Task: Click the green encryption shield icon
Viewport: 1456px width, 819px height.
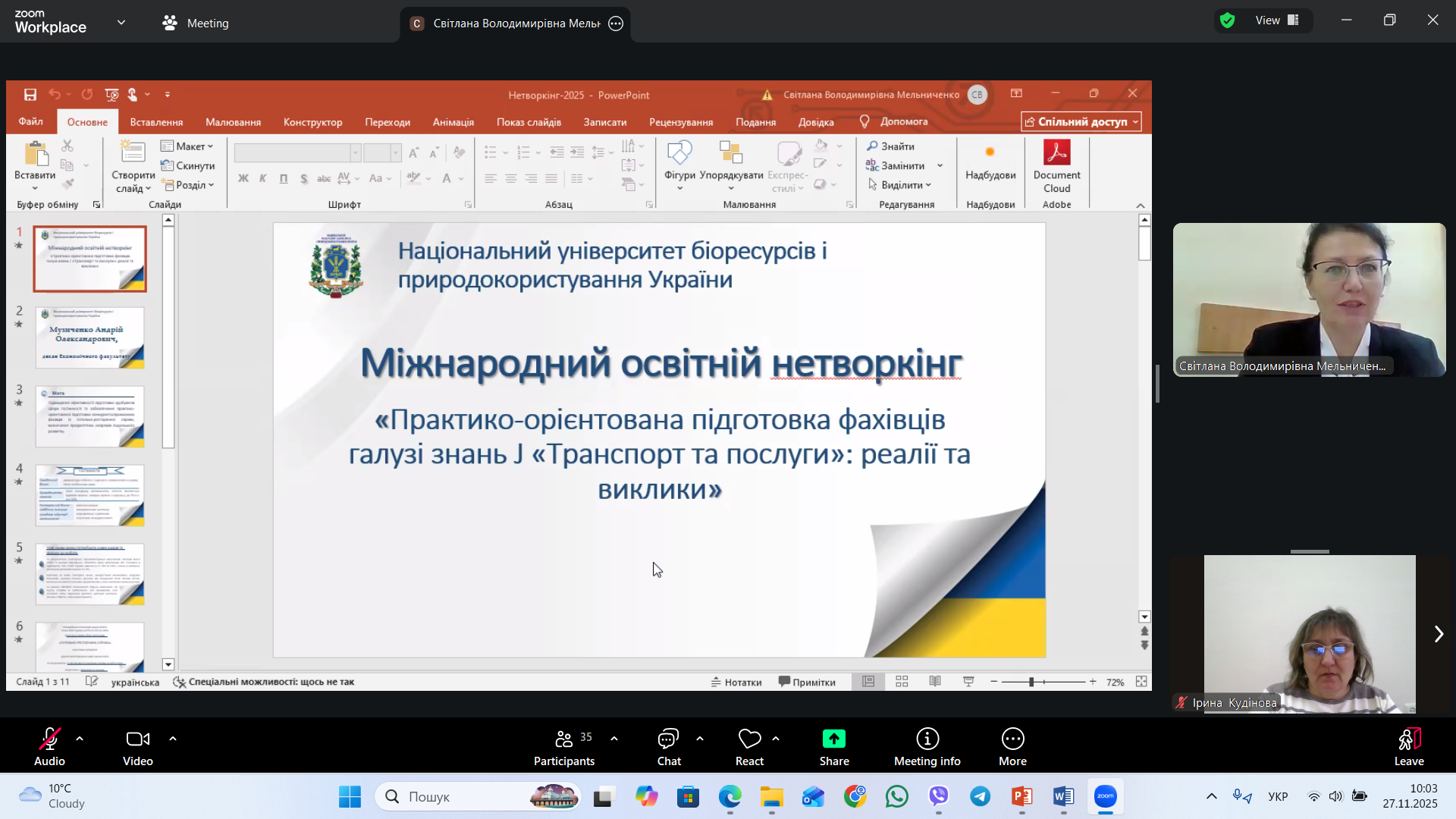Action: (1228, 20)
